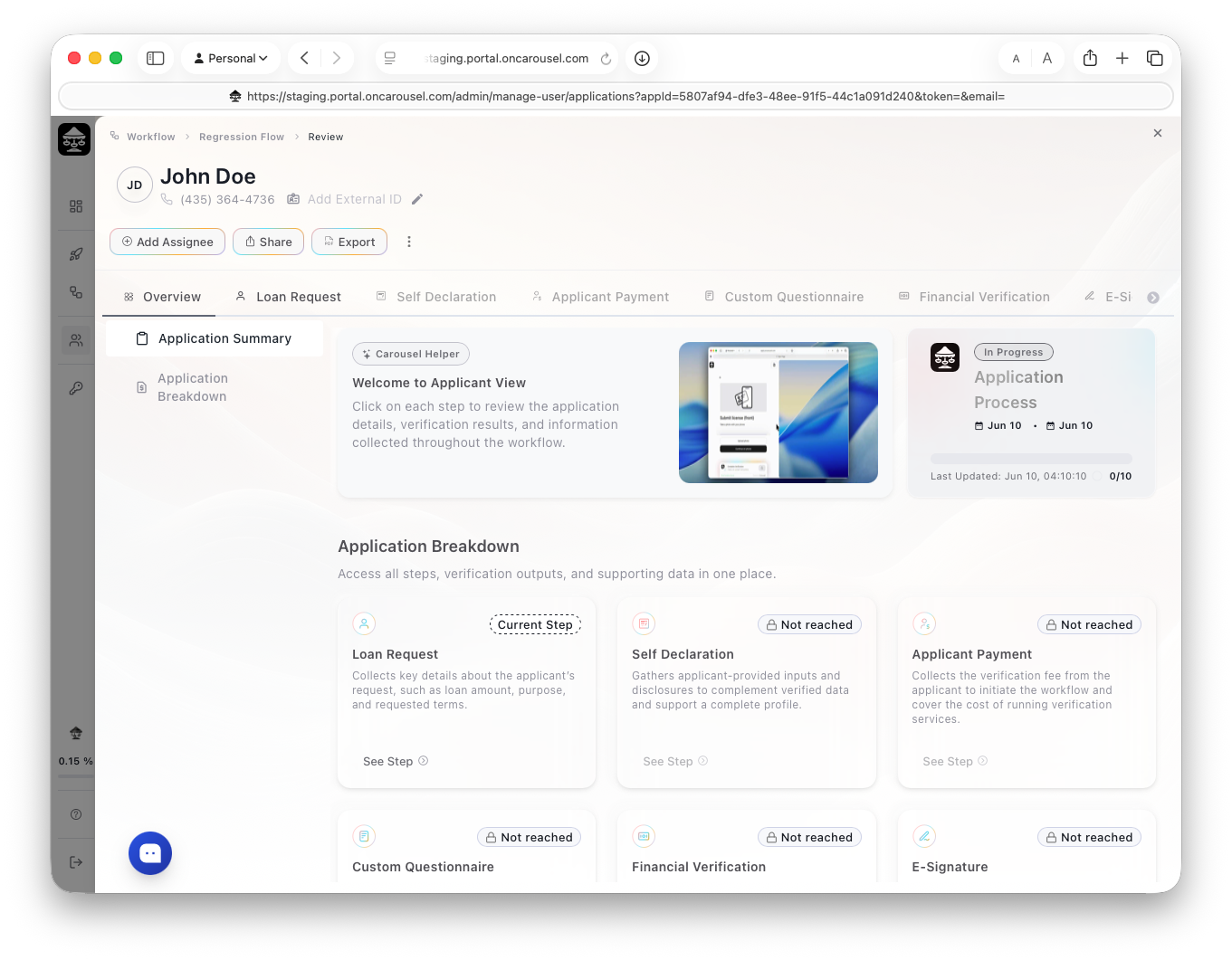This screenshot has height=960, width=1232.
Task: Open the users icon in the sidebar
Action: (x=76, y=340)
